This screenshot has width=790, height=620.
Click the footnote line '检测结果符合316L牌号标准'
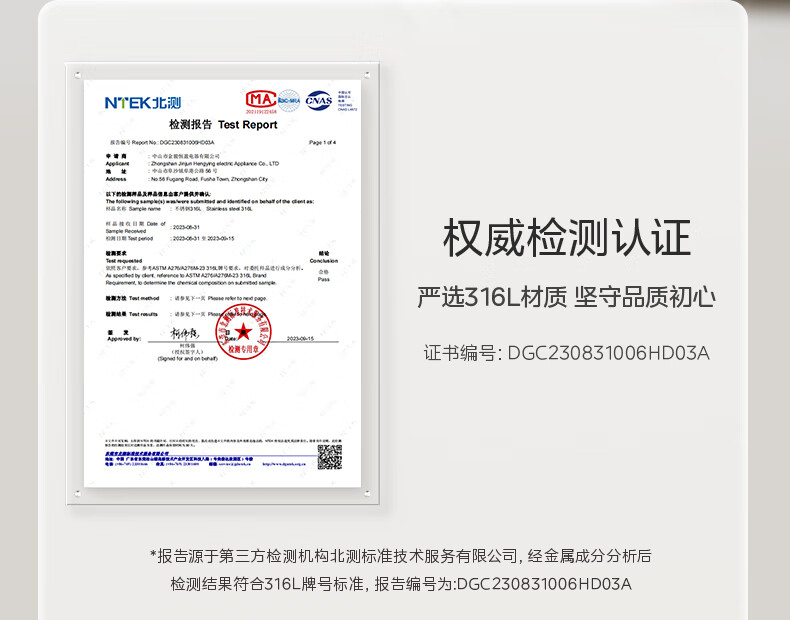[x=401, y=584]
